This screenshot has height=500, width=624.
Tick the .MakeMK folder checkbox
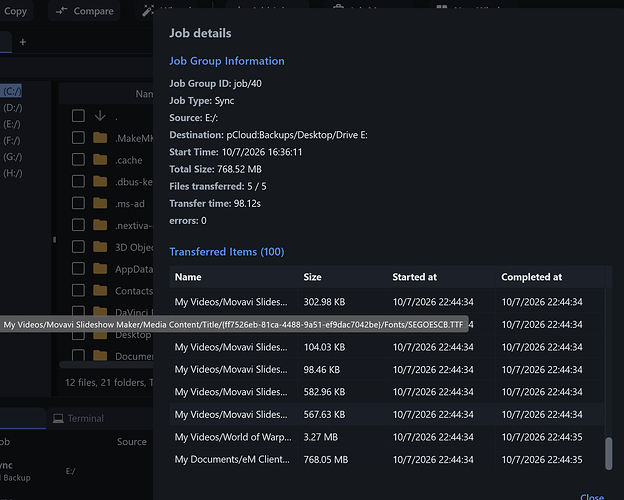[x=78, y=138]
